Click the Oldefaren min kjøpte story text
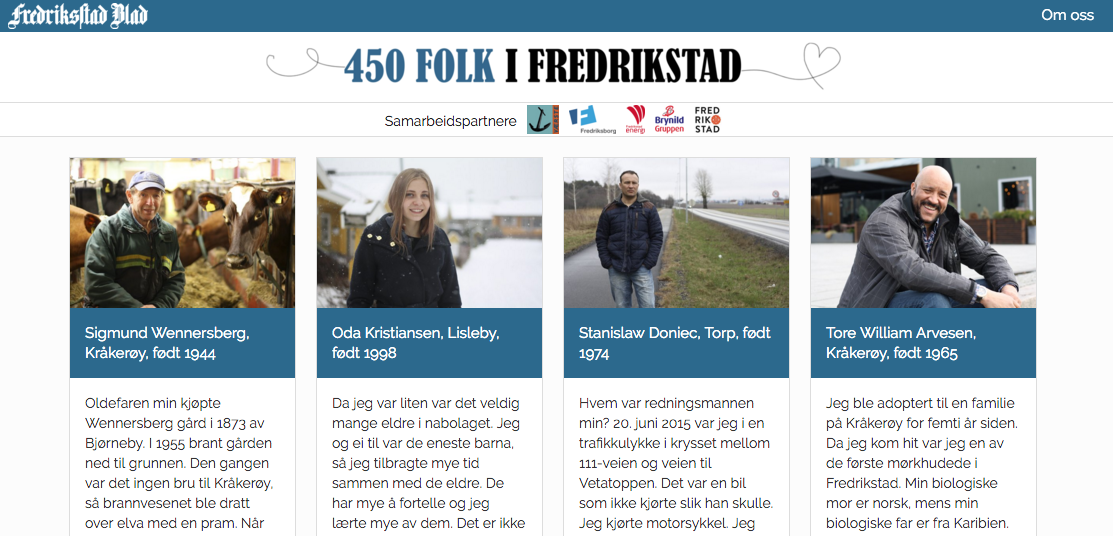Viewport: 1113px width, 536px height. (x=180, y=464)
